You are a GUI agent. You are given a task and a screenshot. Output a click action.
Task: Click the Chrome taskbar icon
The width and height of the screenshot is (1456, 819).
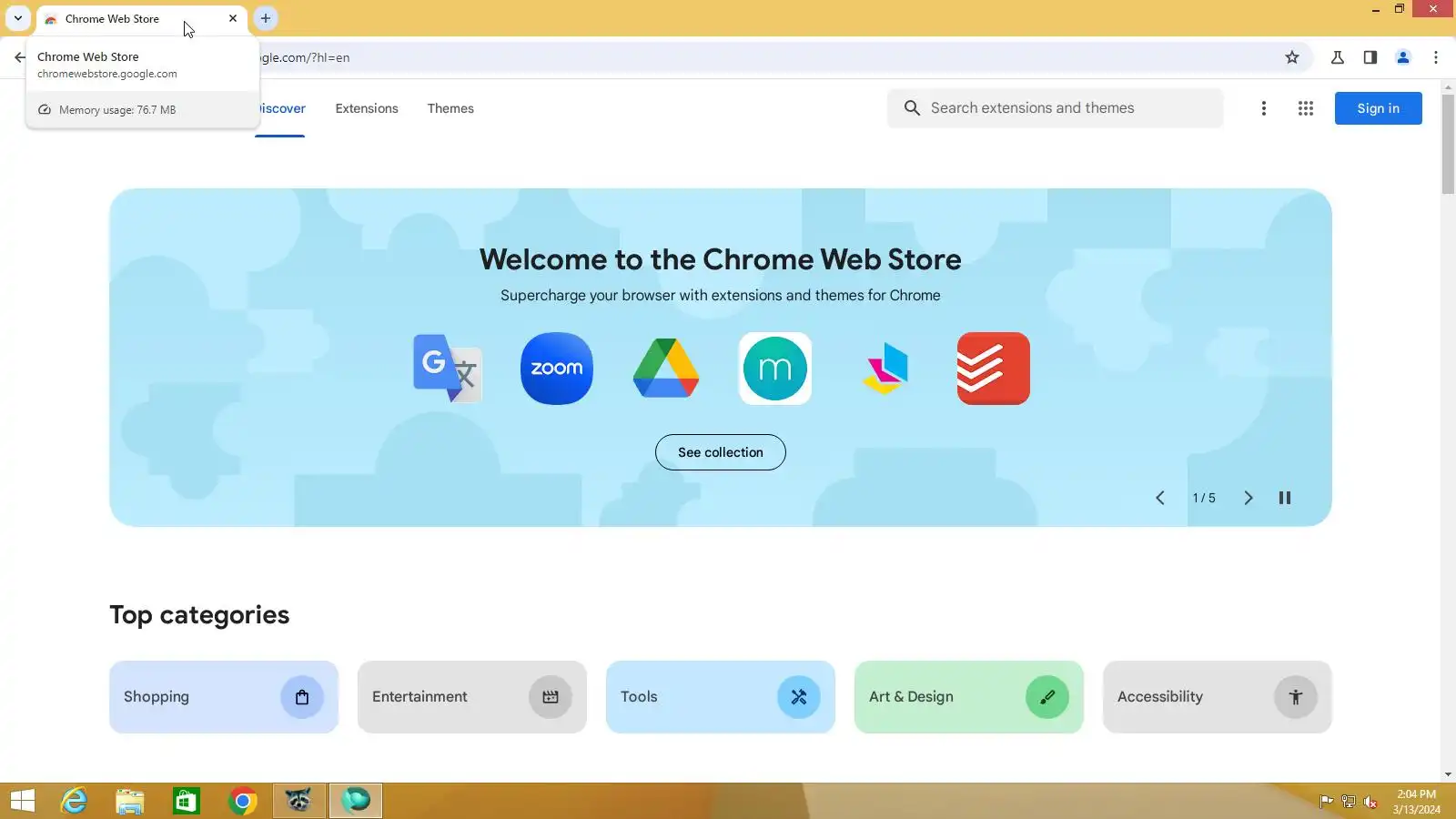pos(243,801)
